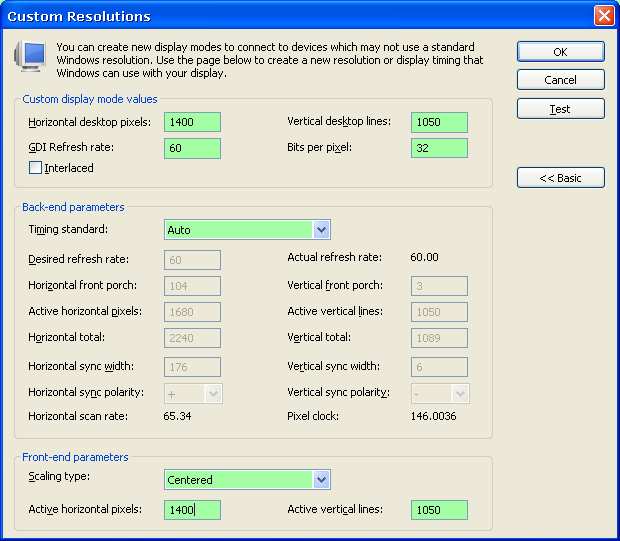This screenshot has height=541, width=620.
Task: Click the monitor icon beside the description
Action: click(x=30, y=56)
